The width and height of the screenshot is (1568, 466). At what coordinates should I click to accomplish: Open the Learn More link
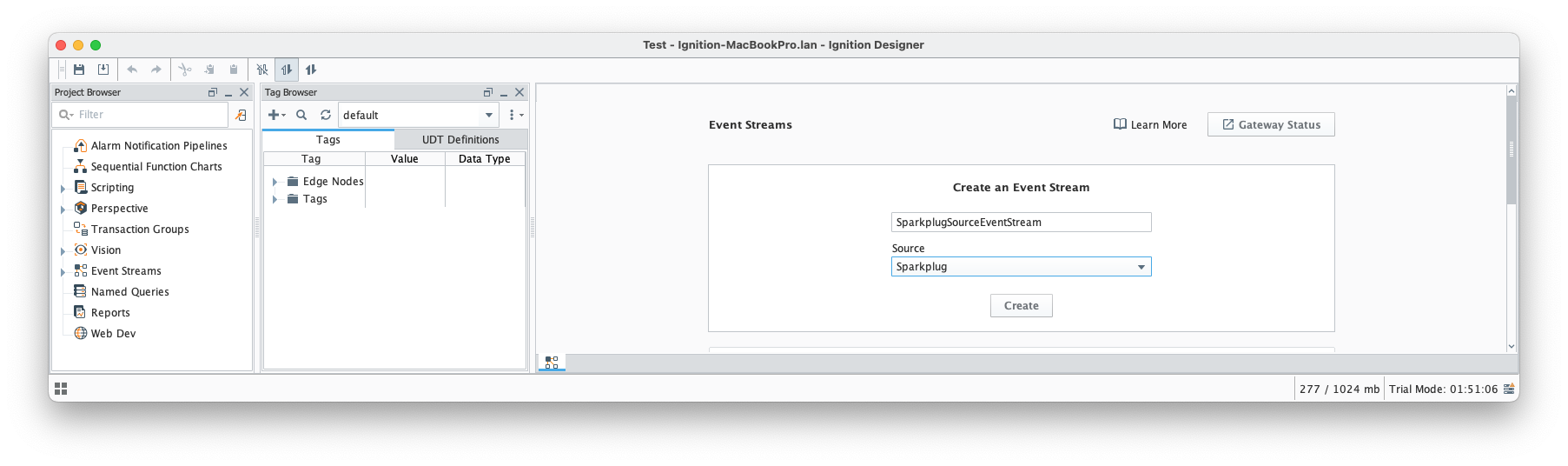pos(1150,125)
